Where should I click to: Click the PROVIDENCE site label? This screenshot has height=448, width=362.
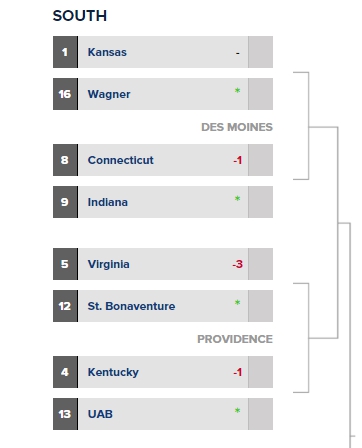click(235, 339)
